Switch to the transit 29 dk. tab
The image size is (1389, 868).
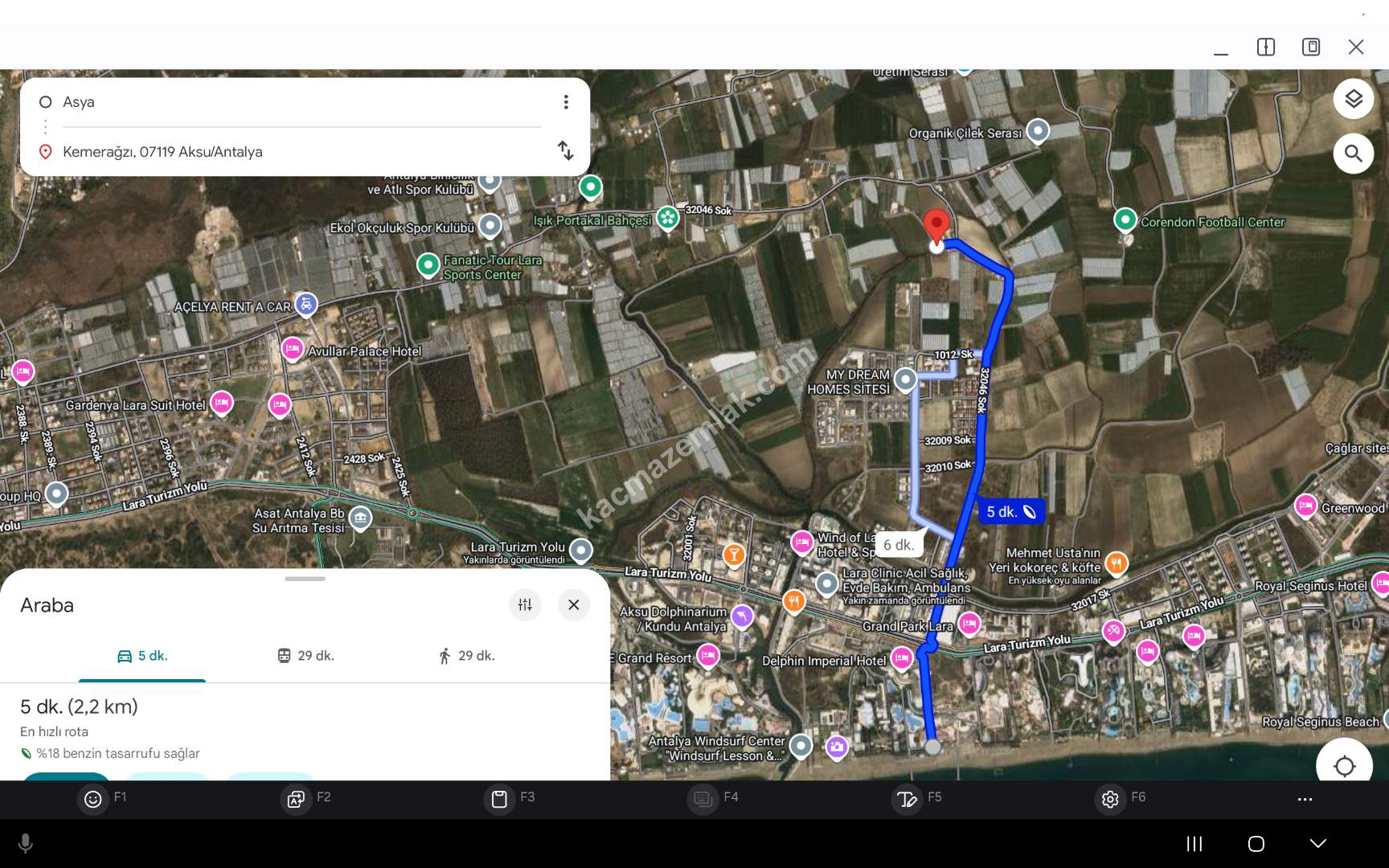[305, 656]
